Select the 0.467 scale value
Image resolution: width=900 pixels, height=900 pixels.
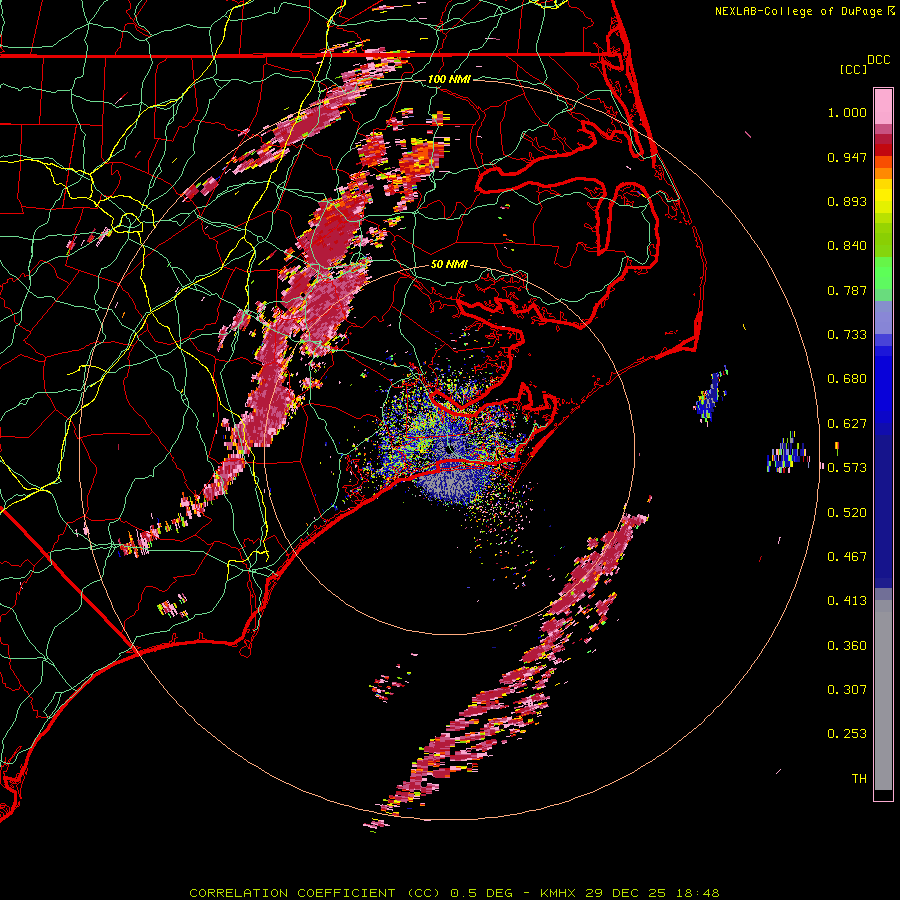click(x=847, y=557)
